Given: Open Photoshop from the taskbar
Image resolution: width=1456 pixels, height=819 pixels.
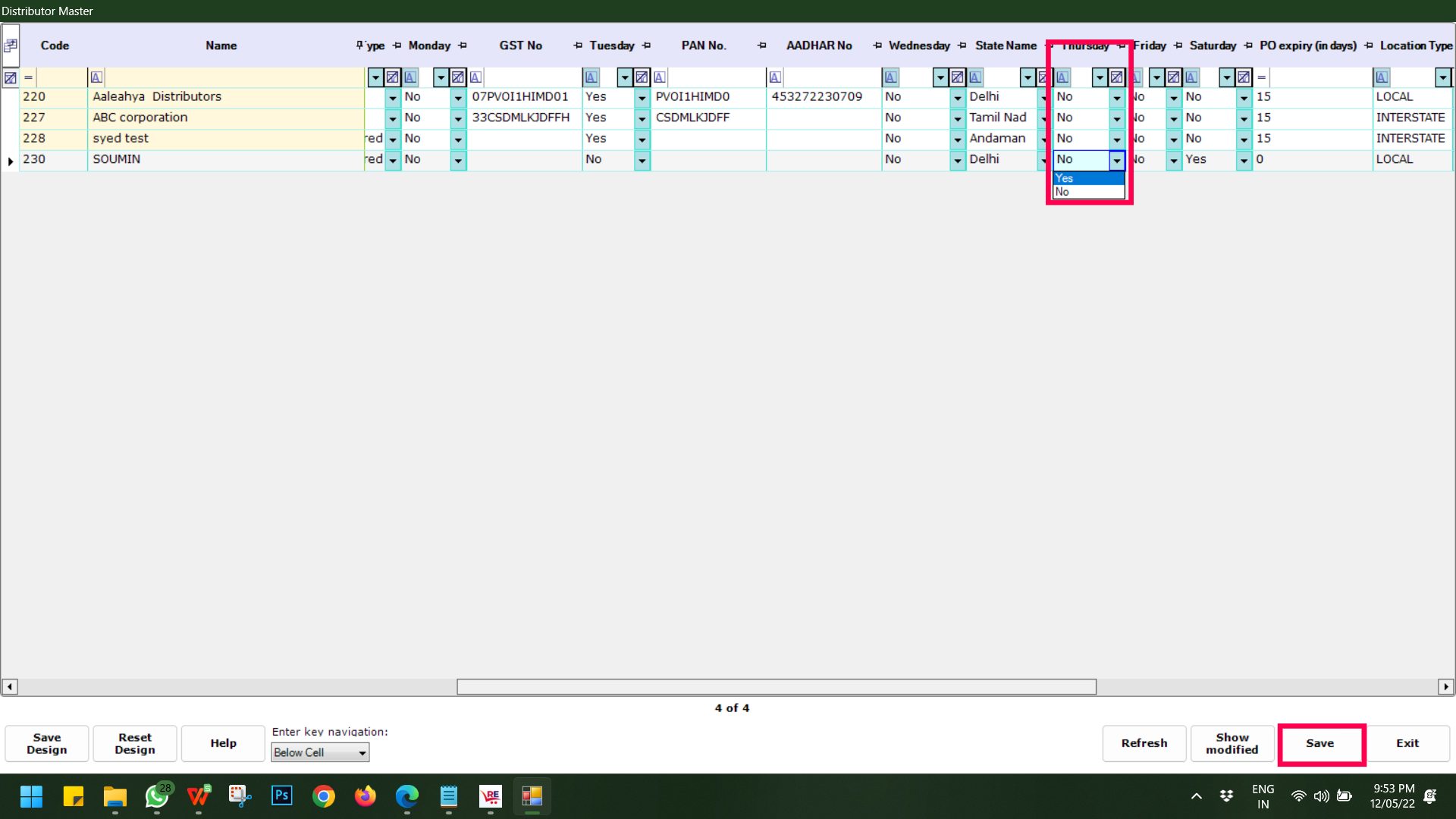Looking at the screenshot, I should pos(282,795).
